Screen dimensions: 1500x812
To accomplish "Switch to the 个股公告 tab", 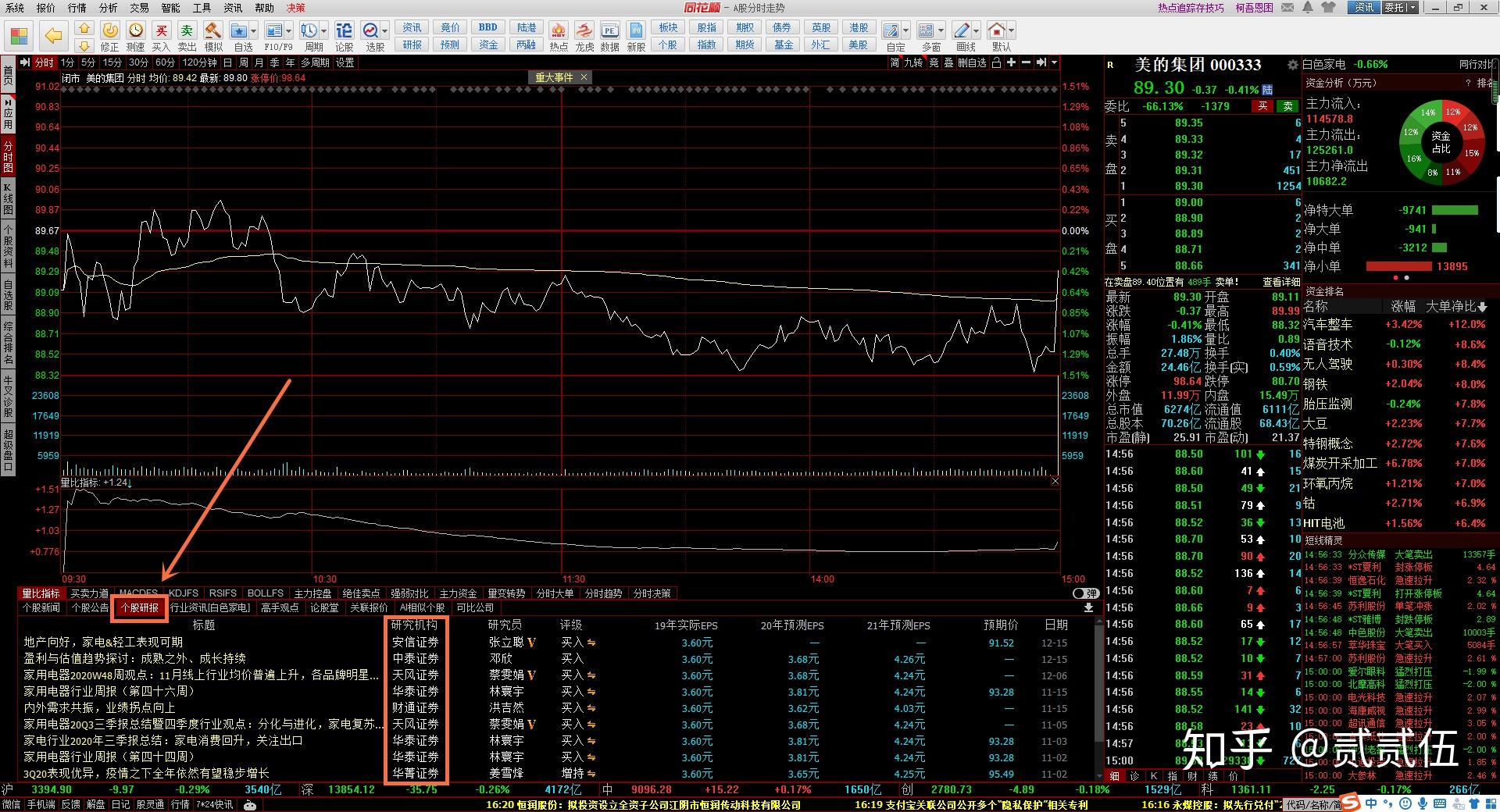I will coord(90,607).
